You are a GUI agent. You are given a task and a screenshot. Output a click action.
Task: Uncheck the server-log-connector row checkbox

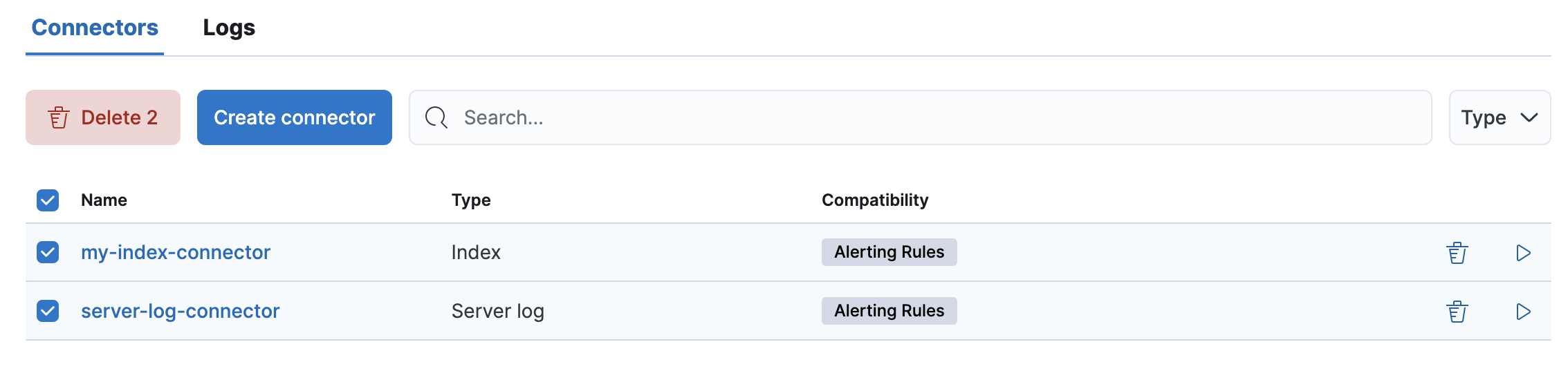48,311
